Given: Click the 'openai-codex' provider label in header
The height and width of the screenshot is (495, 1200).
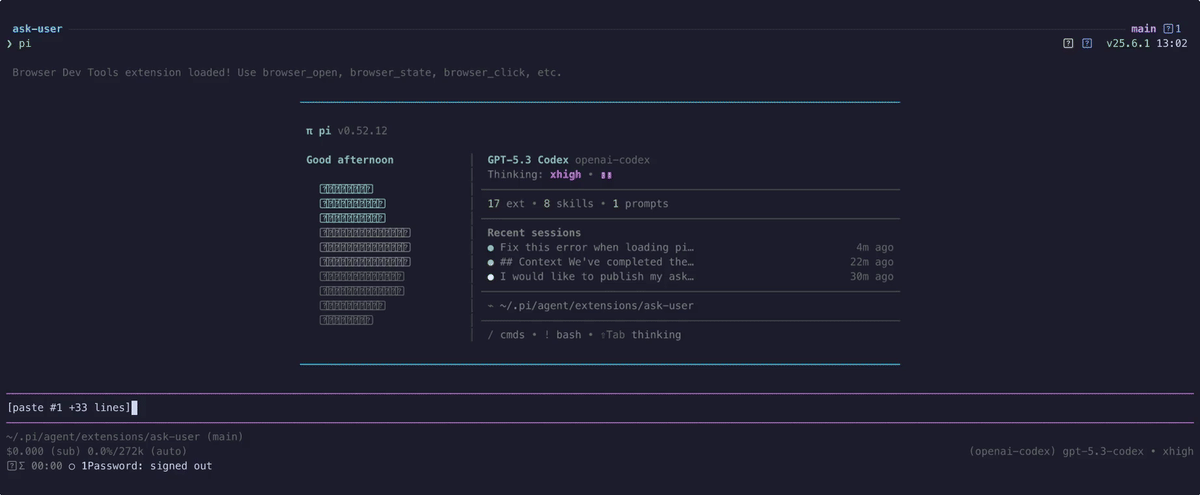Looking at the screenshot, I should pos(612,160).
